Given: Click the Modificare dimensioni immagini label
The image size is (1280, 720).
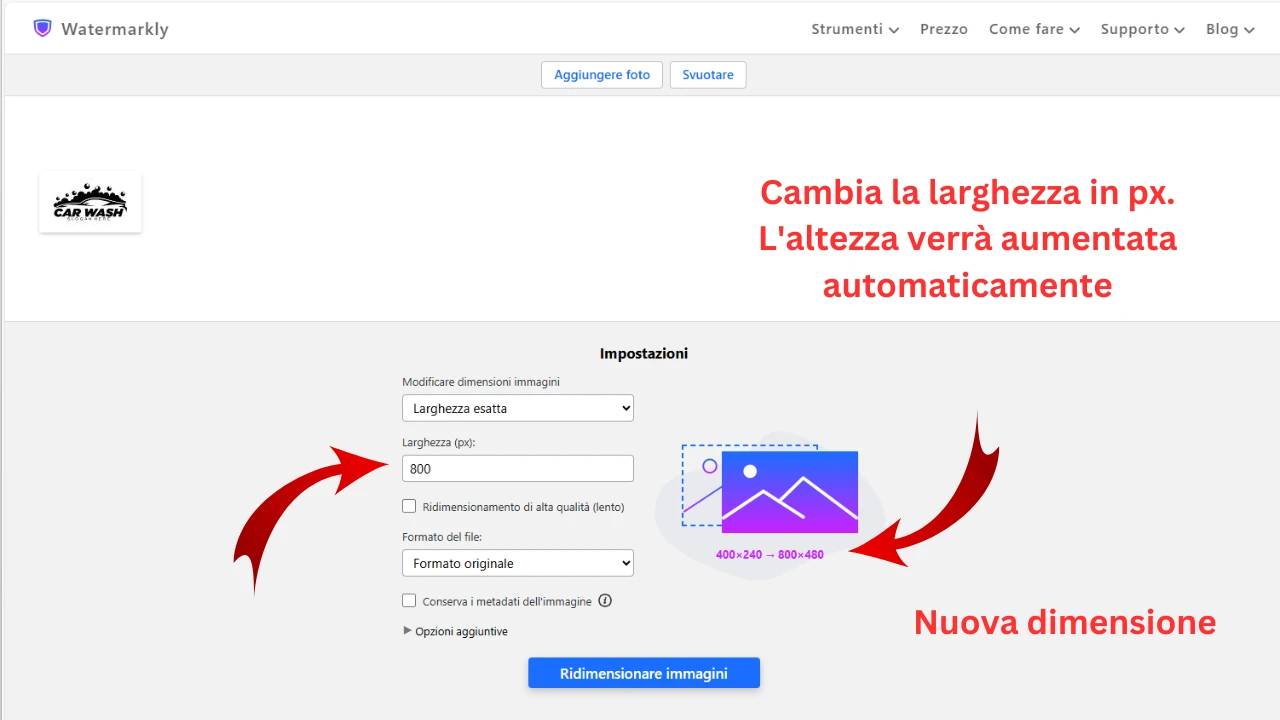Looking at the screenshot, I should (481, 382).
